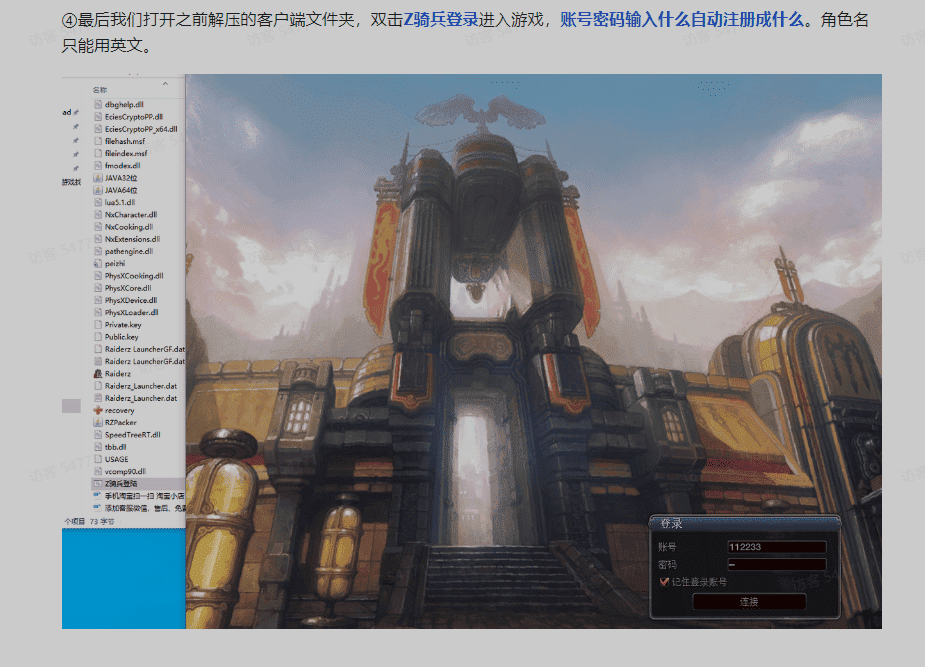Click the pin icon next to 'ad'
Image resolution: width=925 pixels, height=667 pixels.
coord(76,113)
